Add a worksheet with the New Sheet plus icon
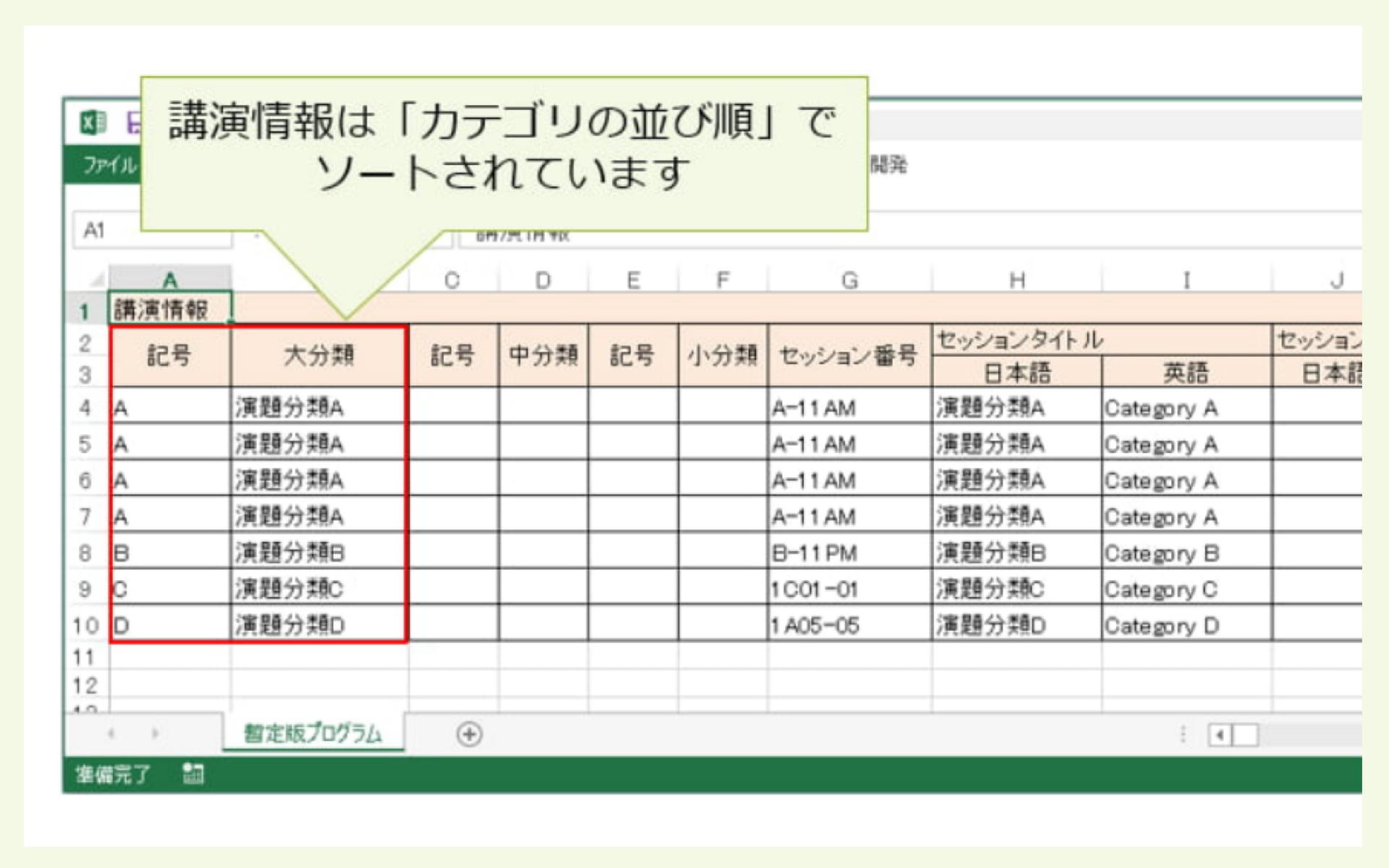 click(469, 734)
